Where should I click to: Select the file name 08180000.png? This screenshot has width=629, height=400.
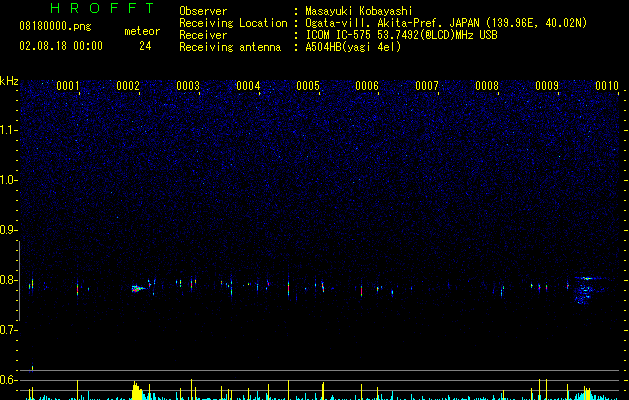pos(55,27)
